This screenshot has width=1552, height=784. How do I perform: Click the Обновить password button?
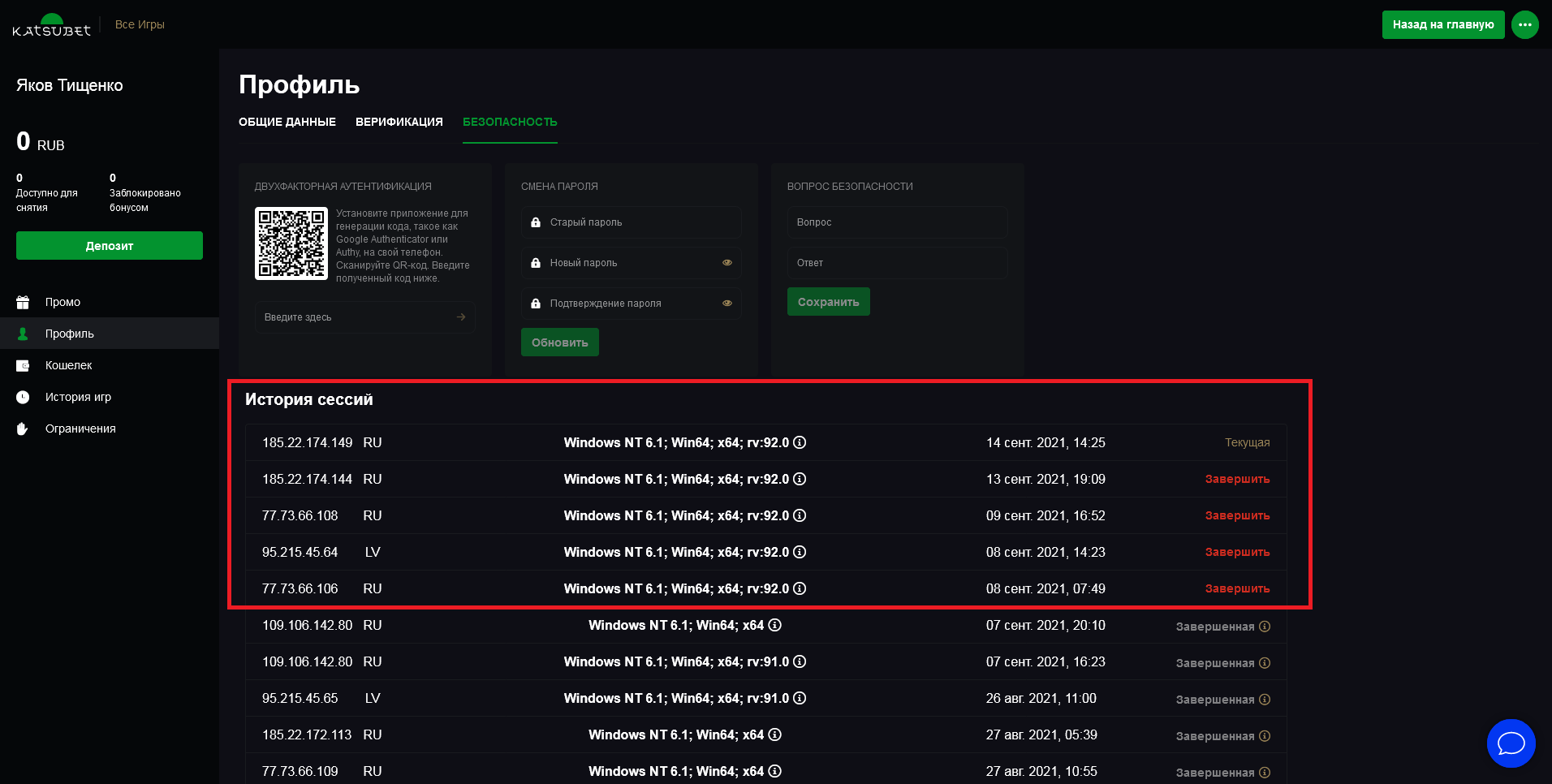tap(559, 342)
